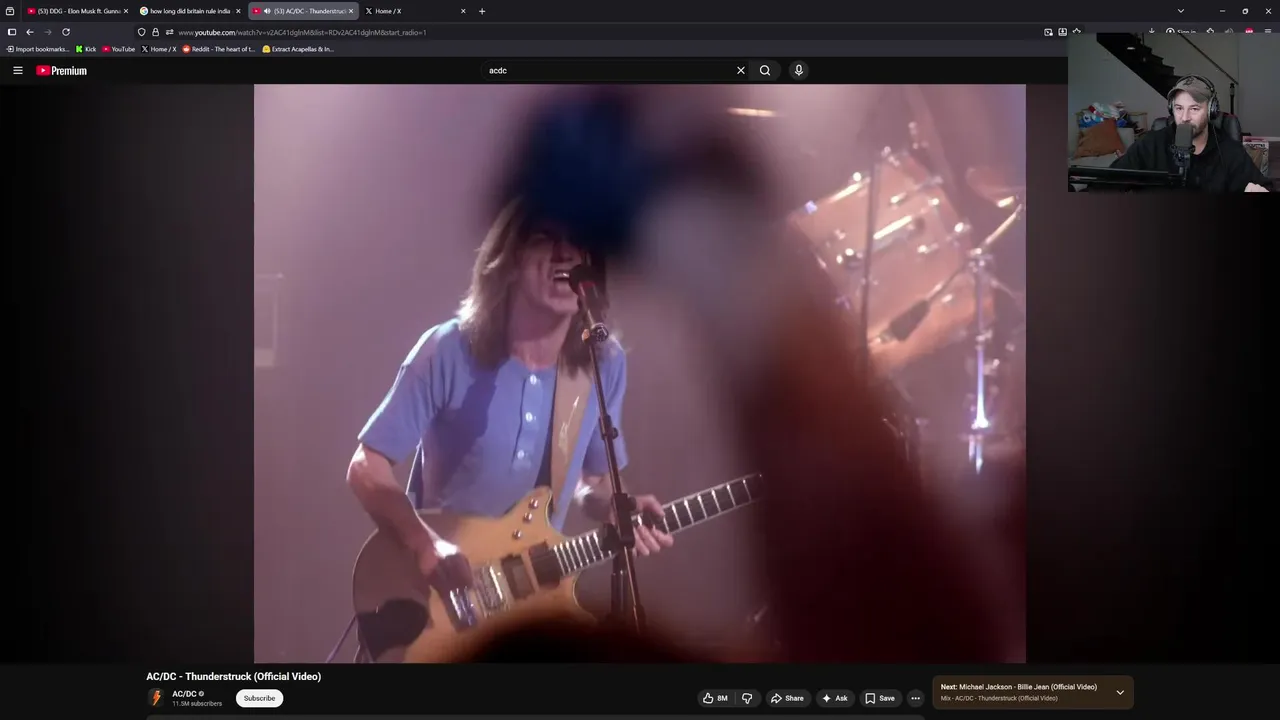Open the tracking protection shield
Screen dimensions: 1280x720
pos(141,32)
